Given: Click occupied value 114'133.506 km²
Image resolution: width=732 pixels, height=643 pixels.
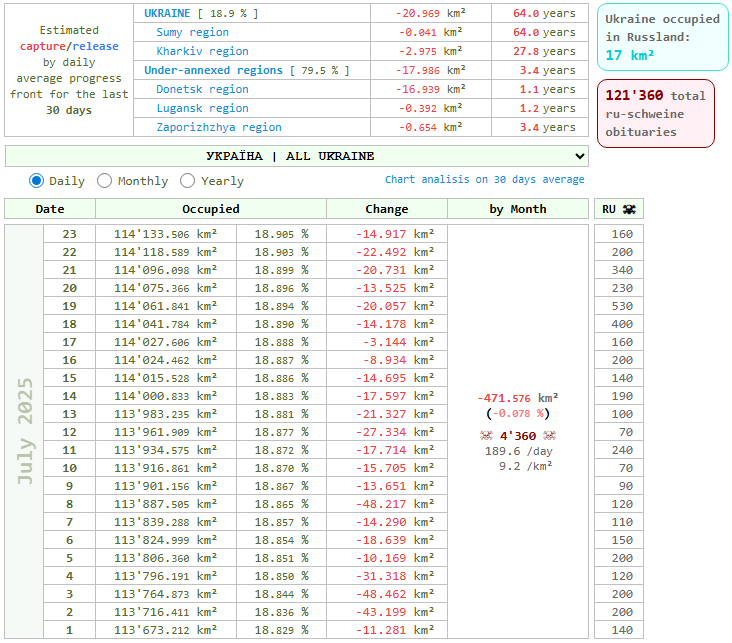Looking at the screenshot, I should 165,234.
